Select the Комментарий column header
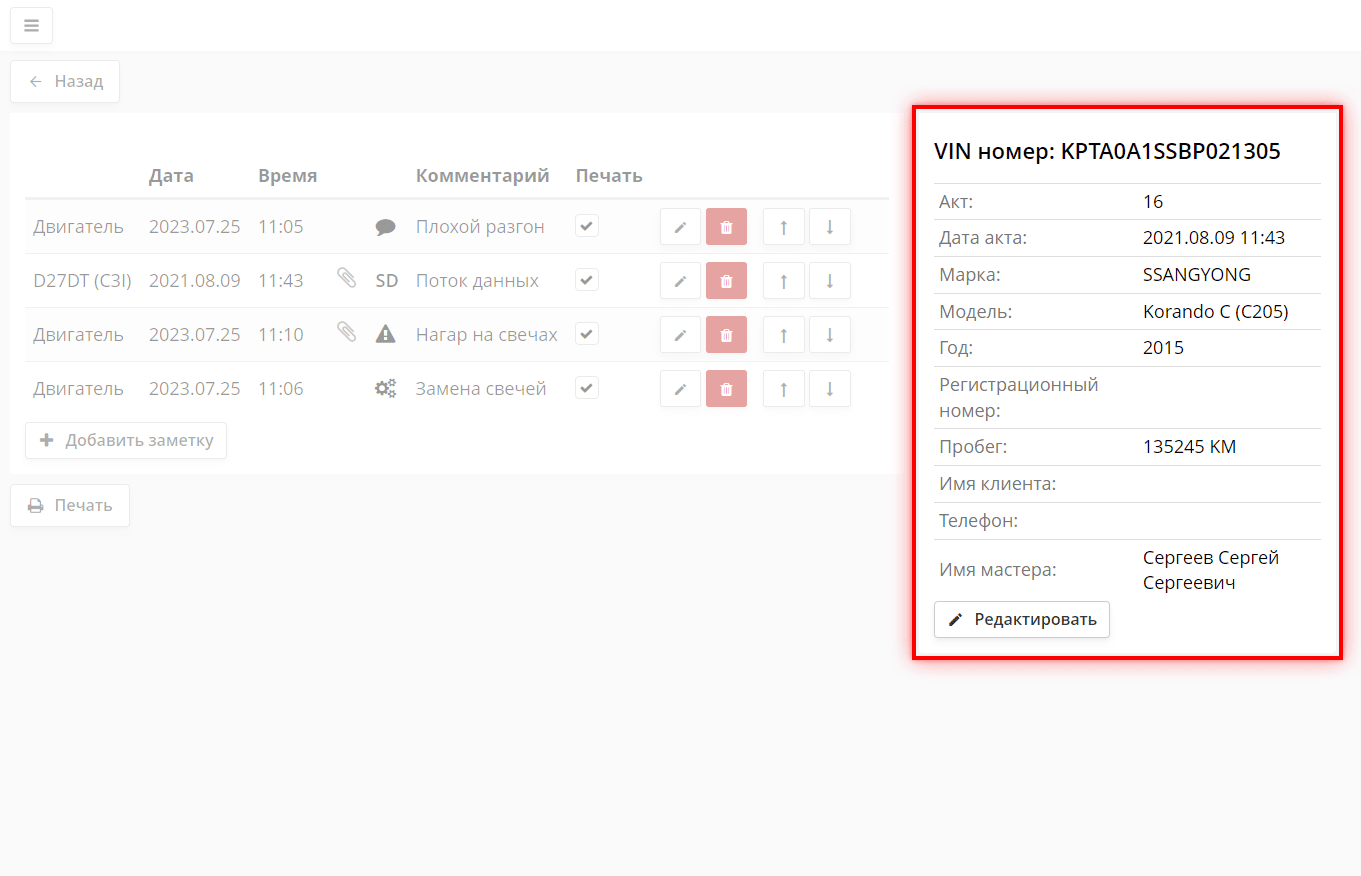Image resolution: width=1361 pixels, height=876 pixels. [x=482, y=176]
